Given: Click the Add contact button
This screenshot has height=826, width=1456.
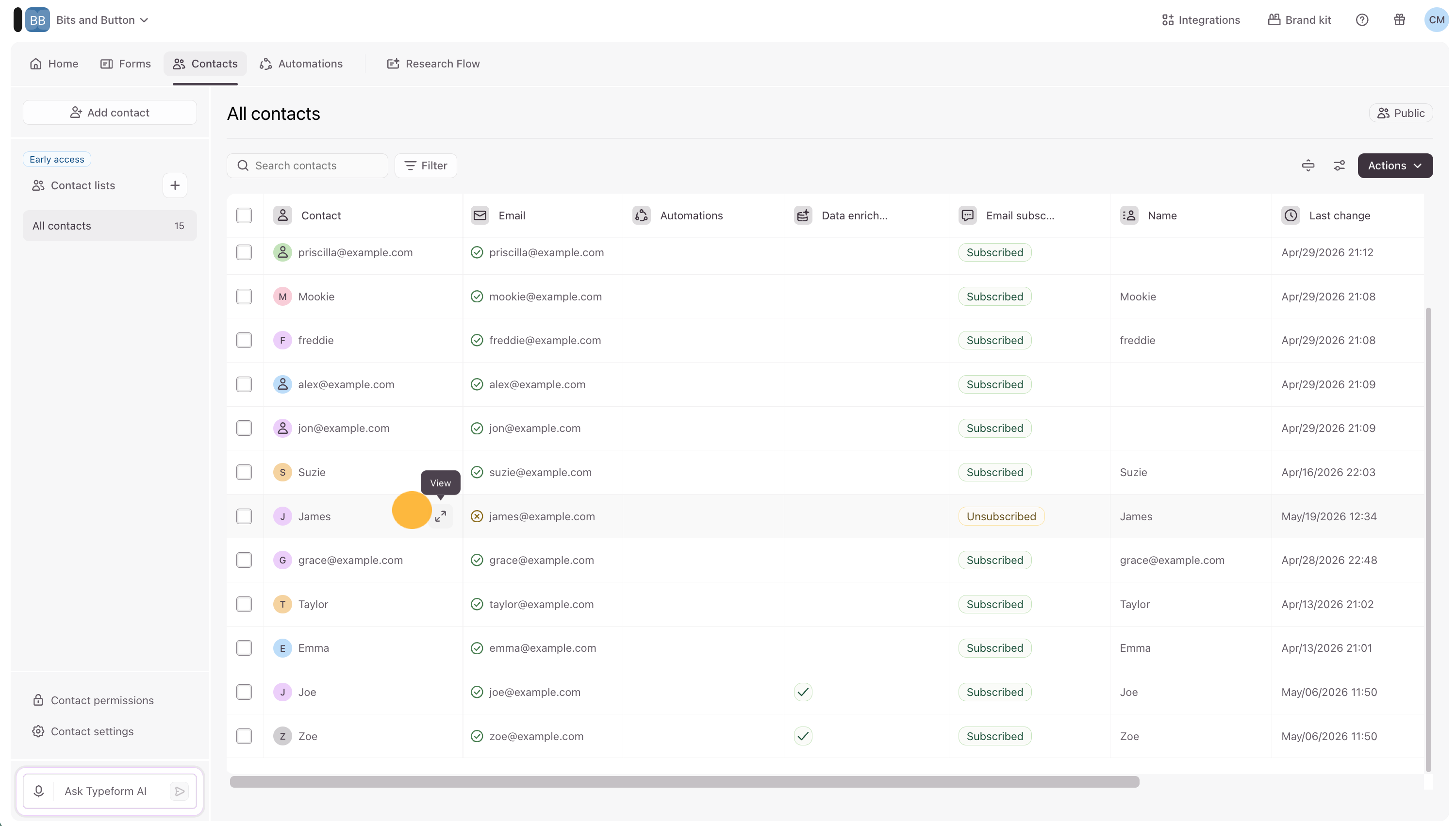Looking at the screenshot, I should 110,112.
